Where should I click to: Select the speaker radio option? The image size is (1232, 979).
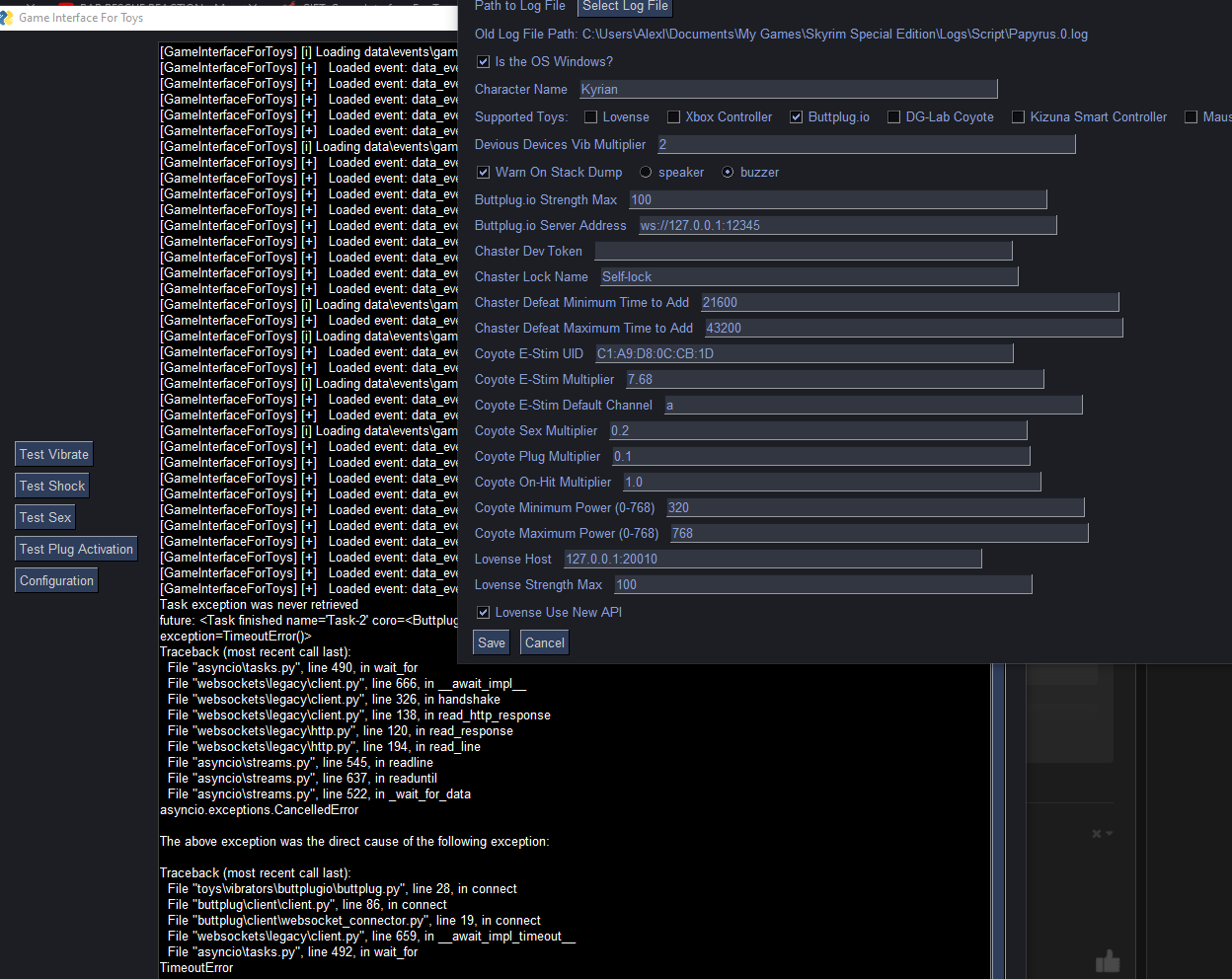coord(646,172)
